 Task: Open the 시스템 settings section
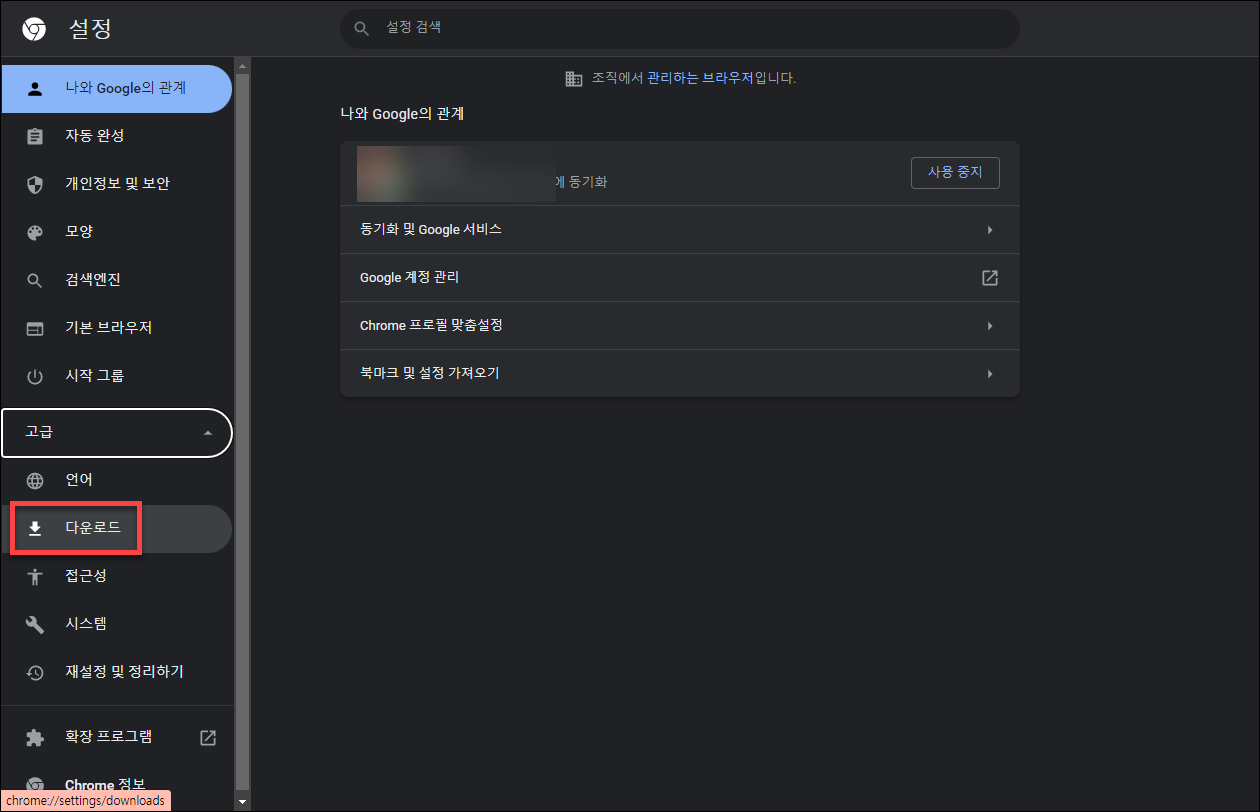click(116, 624)
